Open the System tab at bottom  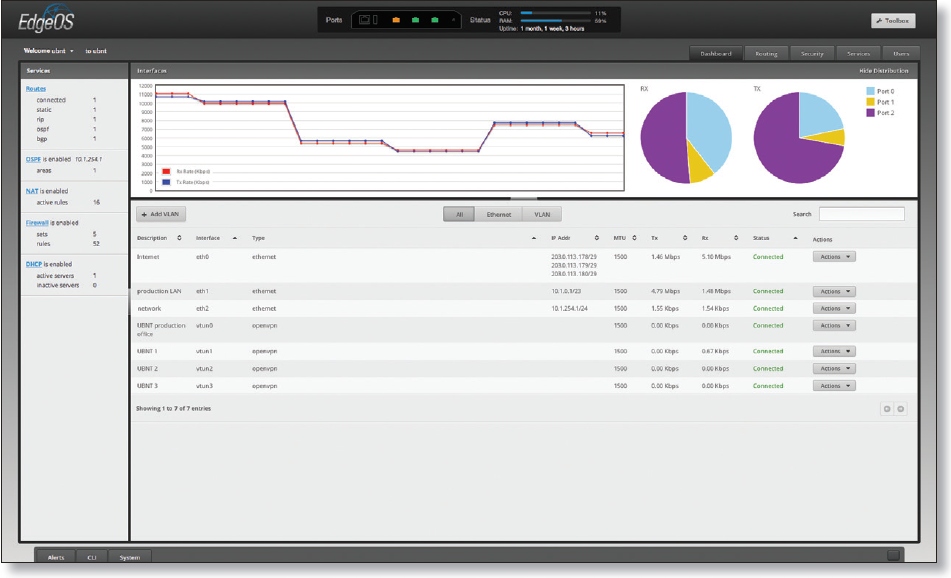click(129, 557)
